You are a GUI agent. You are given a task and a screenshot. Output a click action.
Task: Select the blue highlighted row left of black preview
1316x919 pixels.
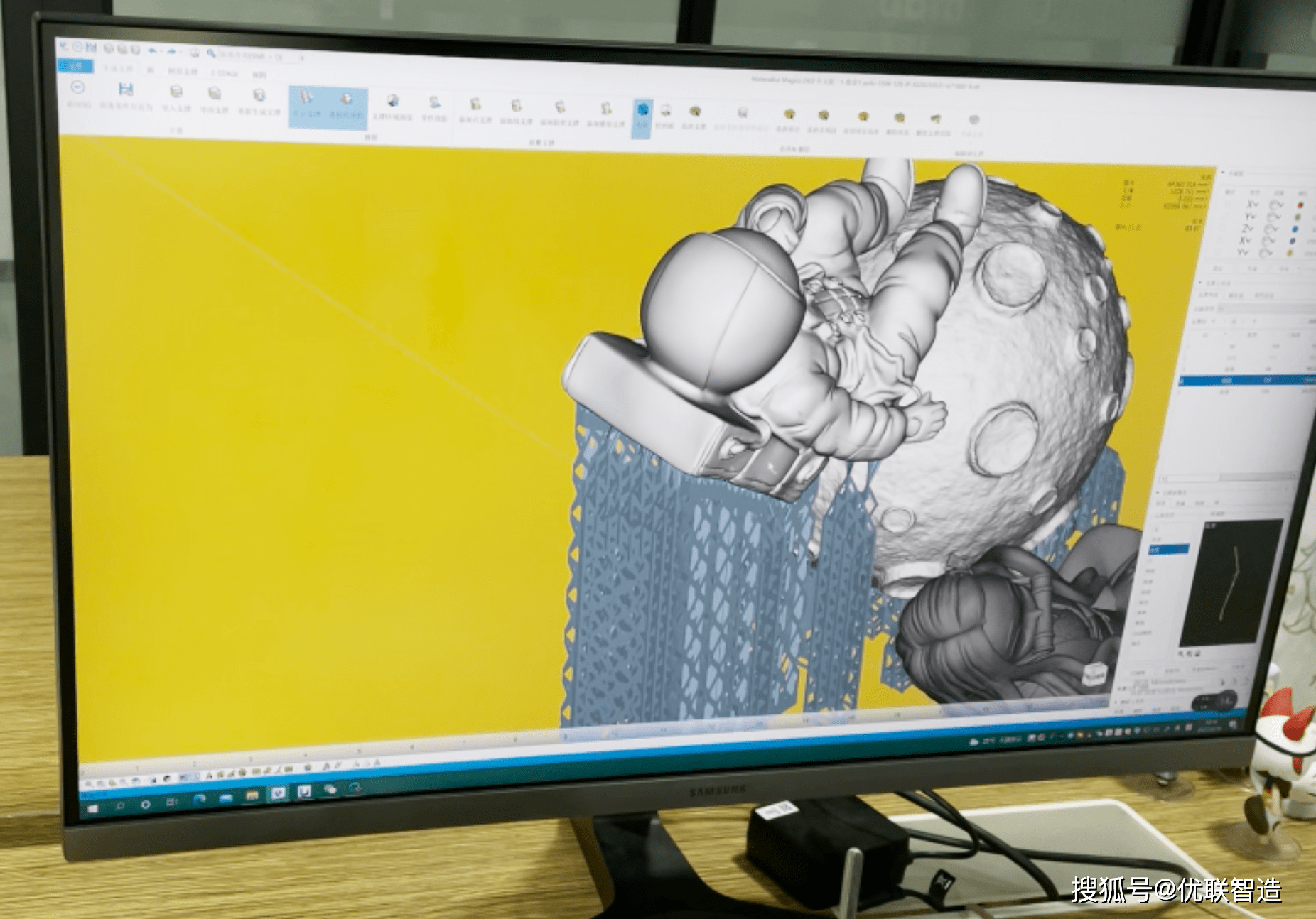1168,548
